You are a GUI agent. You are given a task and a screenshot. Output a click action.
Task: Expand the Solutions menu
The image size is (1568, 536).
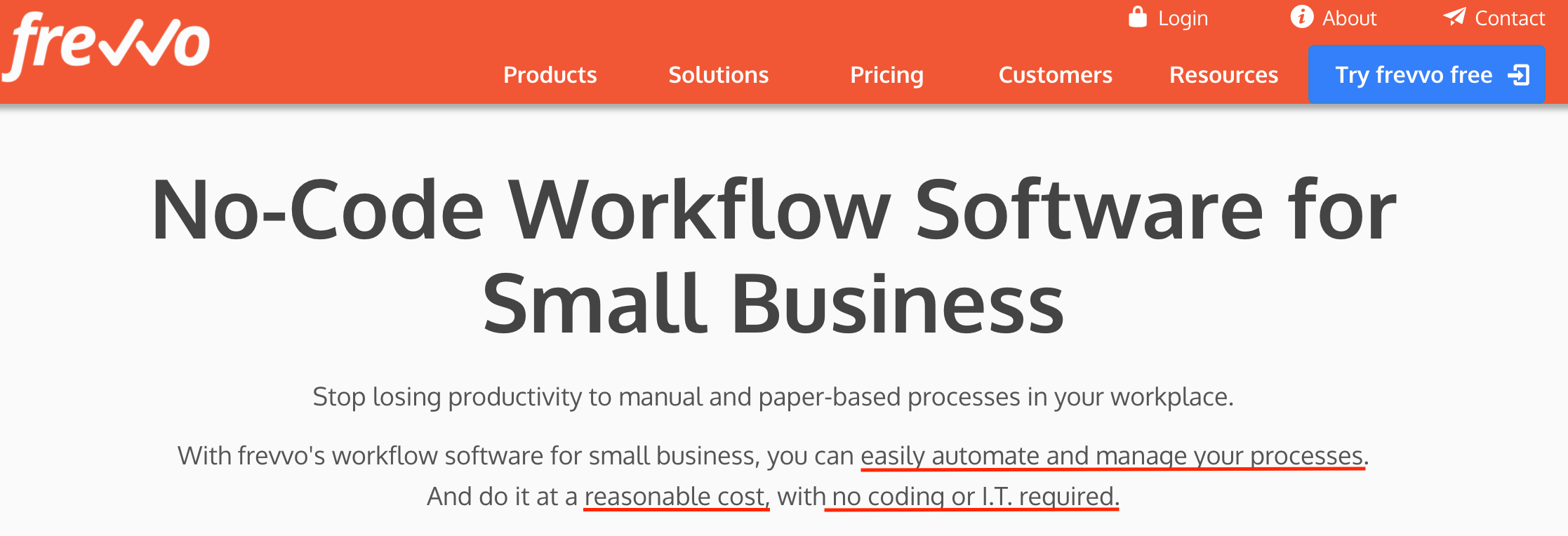pyautogui.click(x=719, y=75)
